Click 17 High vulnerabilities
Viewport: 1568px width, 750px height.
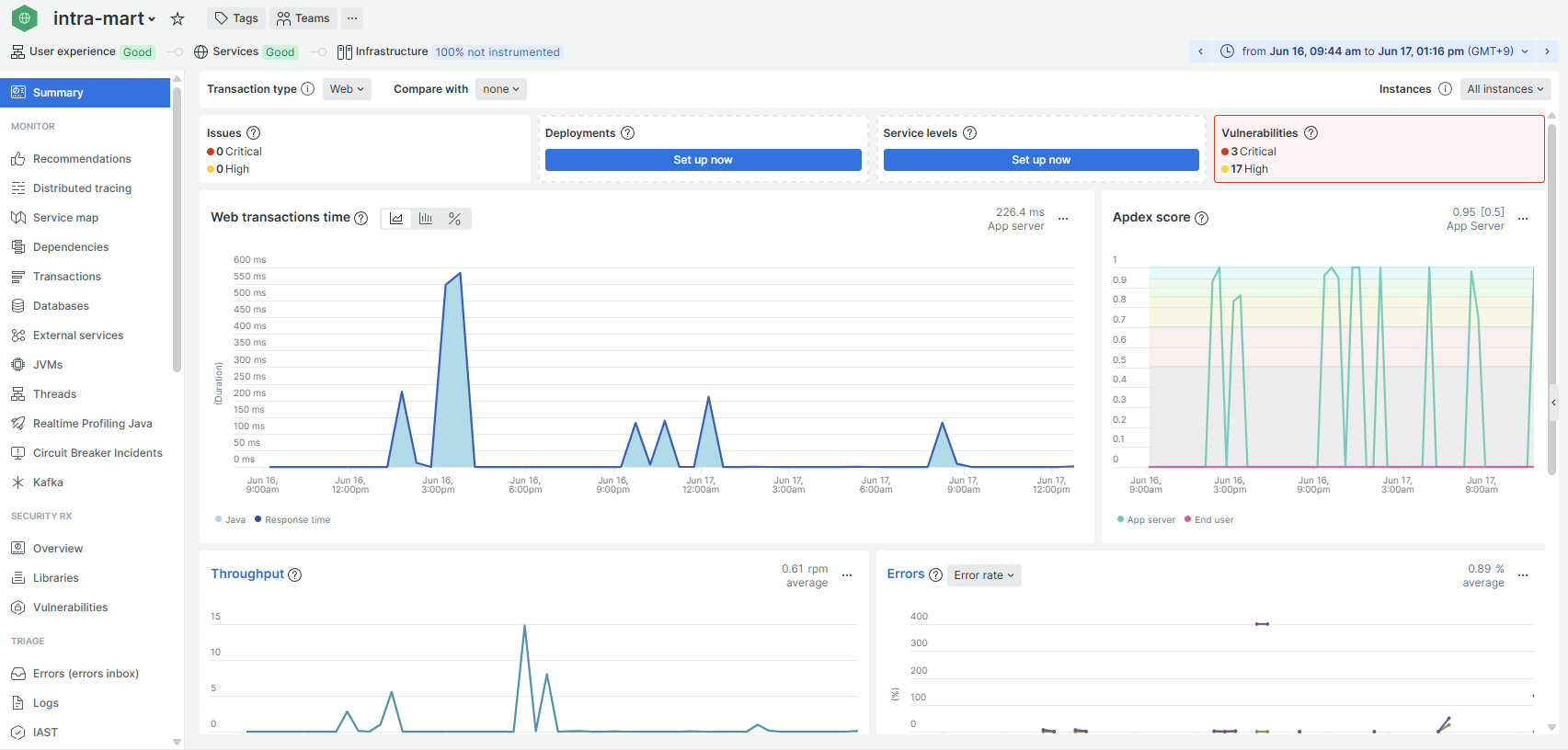[1245, 169]
